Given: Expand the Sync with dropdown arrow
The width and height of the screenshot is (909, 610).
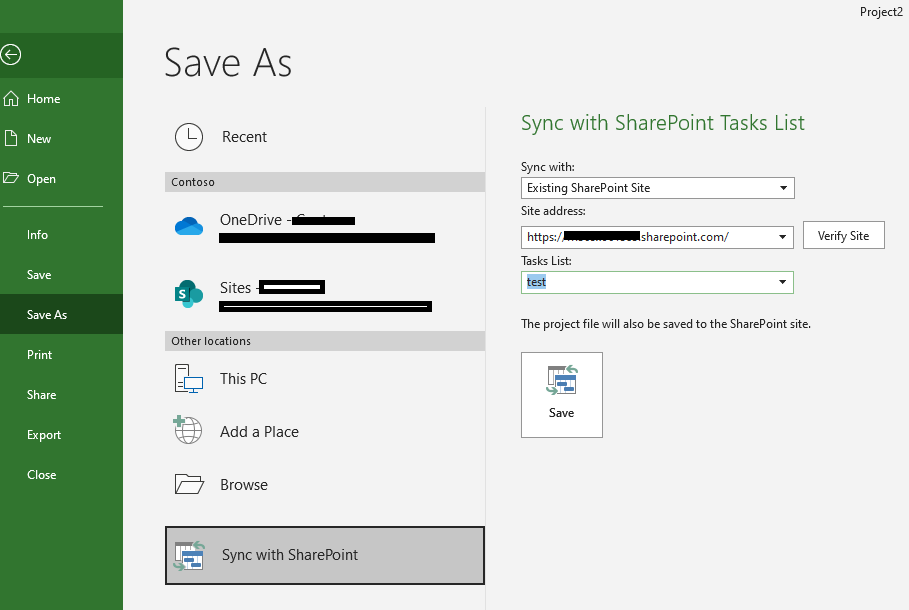Looking at the screenshot, I should tap(783, 188).
